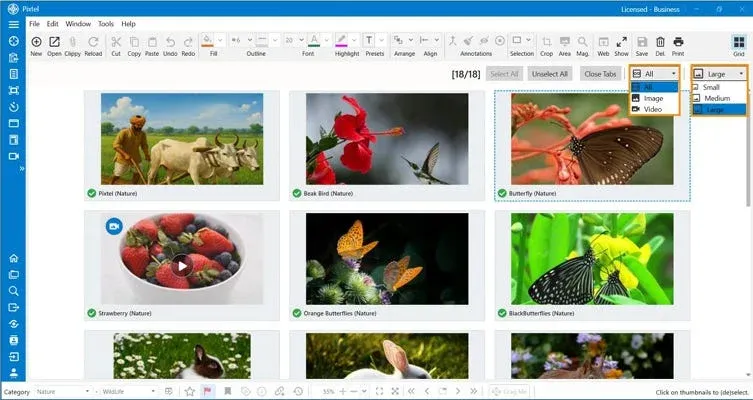
Task: Click the Select All button
Action: point(504,74)
